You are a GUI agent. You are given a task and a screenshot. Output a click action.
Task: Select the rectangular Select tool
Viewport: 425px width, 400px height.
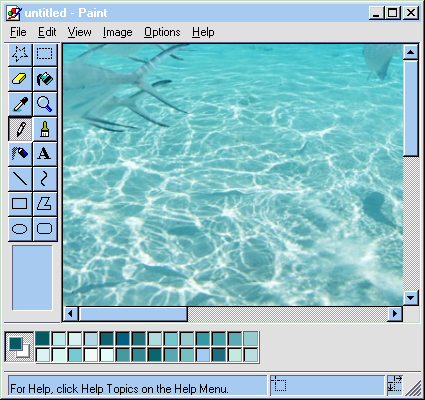tap(45, 54)
